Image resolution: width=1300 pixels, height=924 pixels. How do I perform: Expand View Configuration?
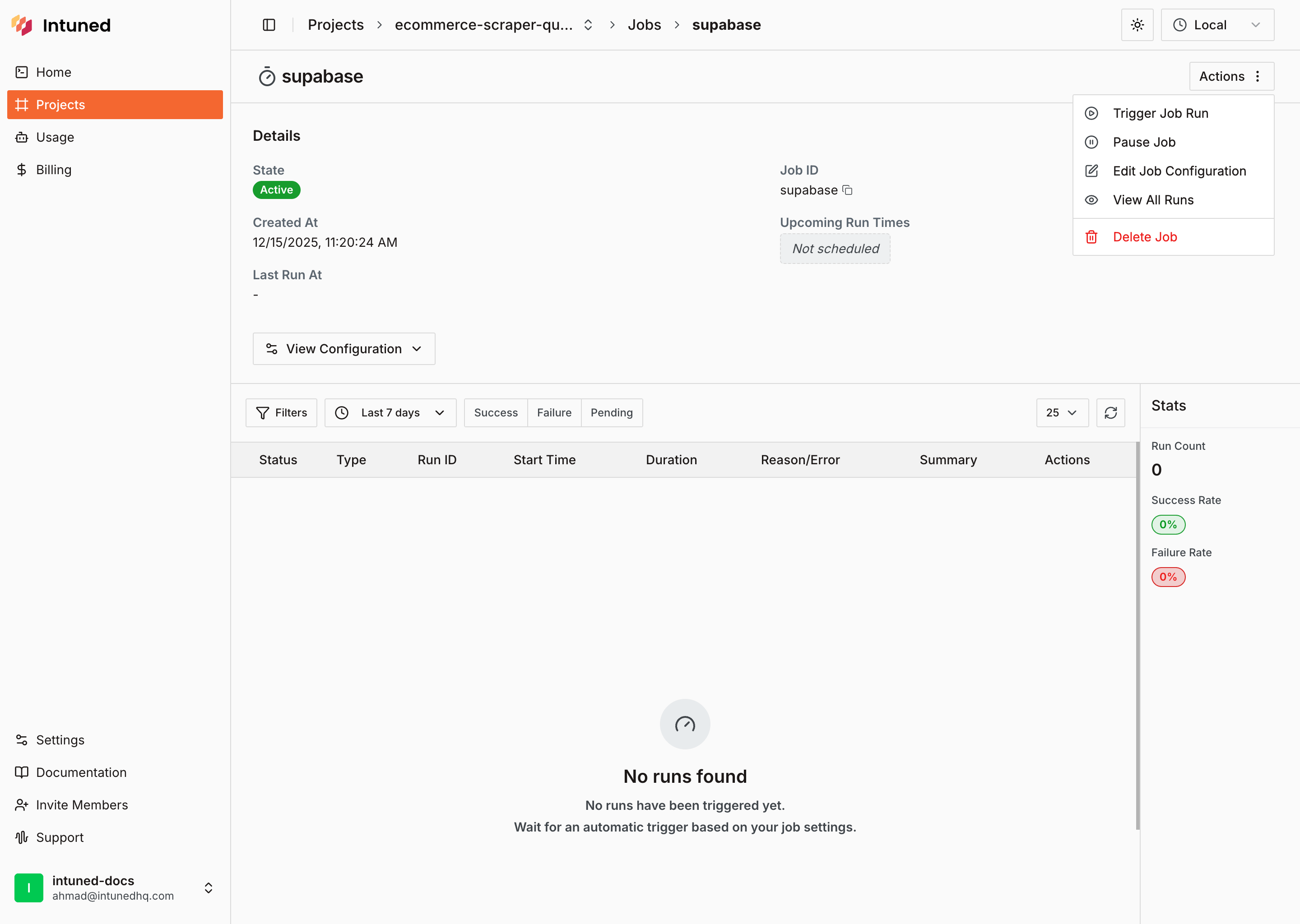pos(344,349)
